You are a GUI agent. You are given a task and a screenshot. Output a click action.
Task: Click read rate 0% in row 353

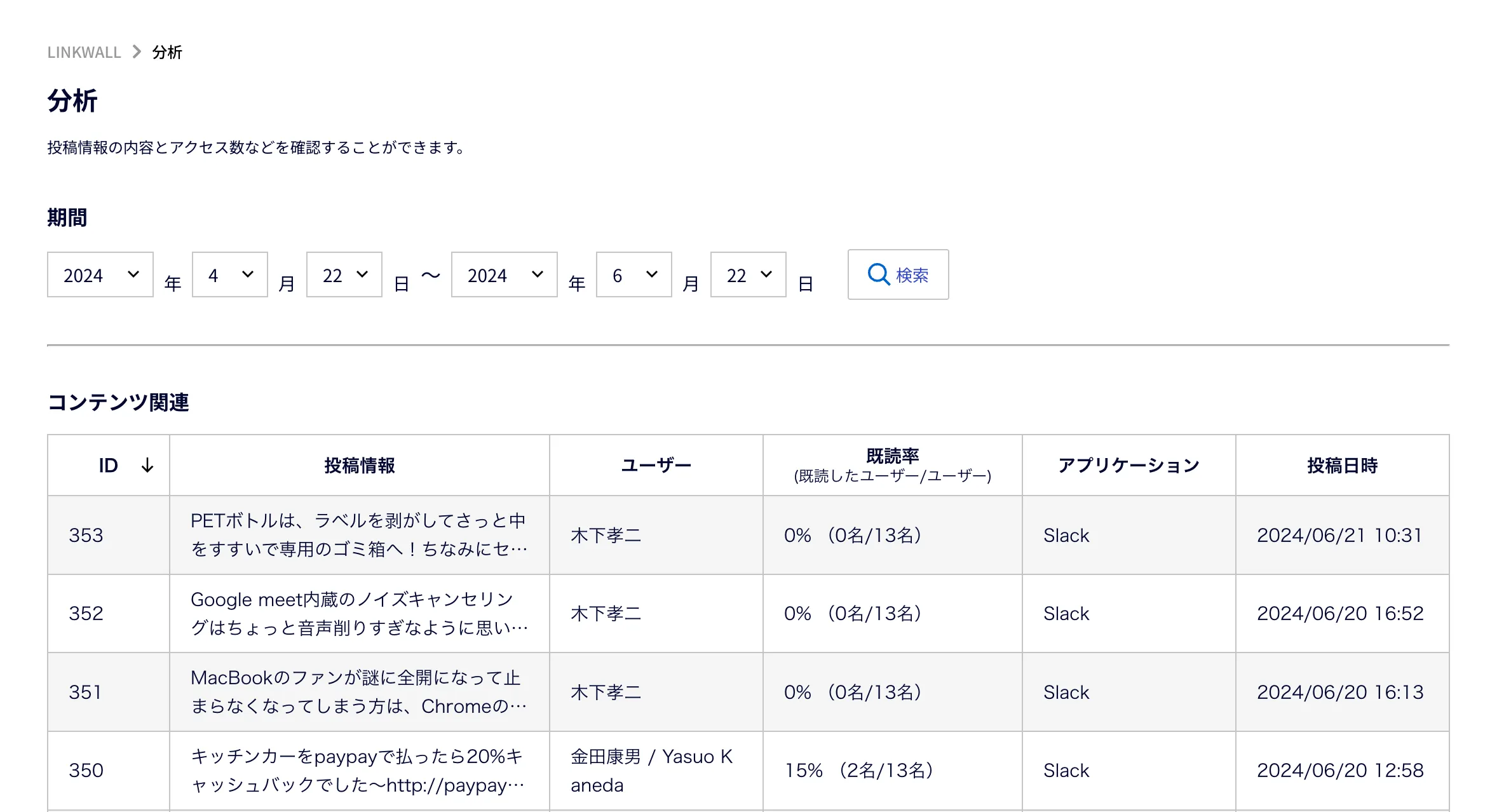(x=853, y=536)
